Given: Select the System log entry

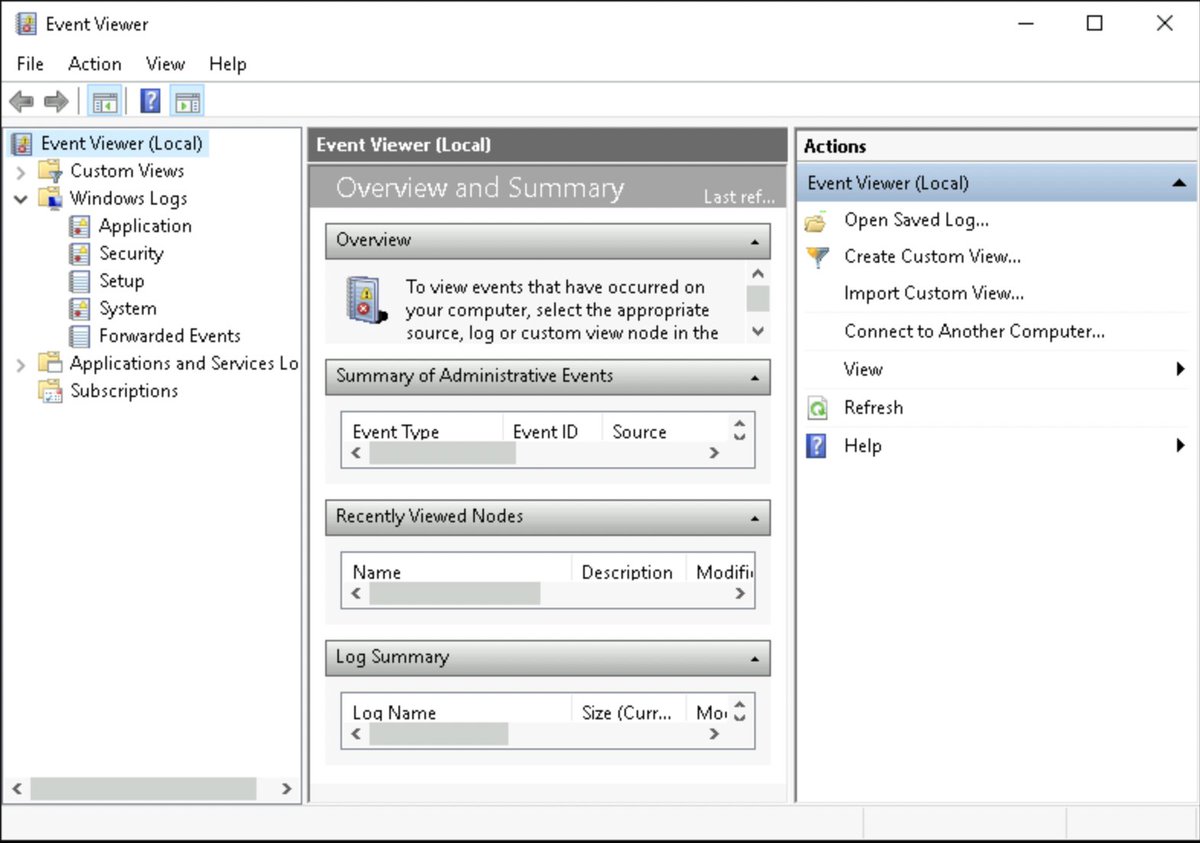Looking at the screenshot, I should (x=127, y=309).
